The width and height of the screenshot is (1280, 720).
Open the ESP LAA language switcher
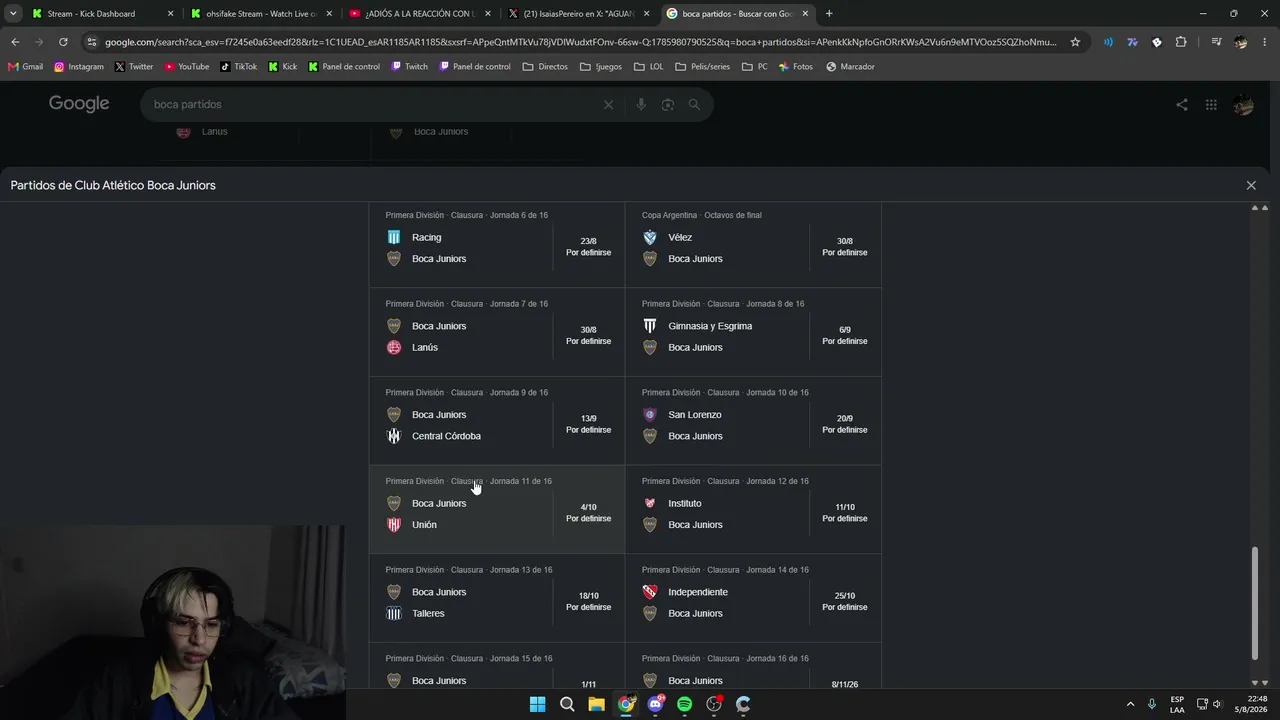(1177, 704)
